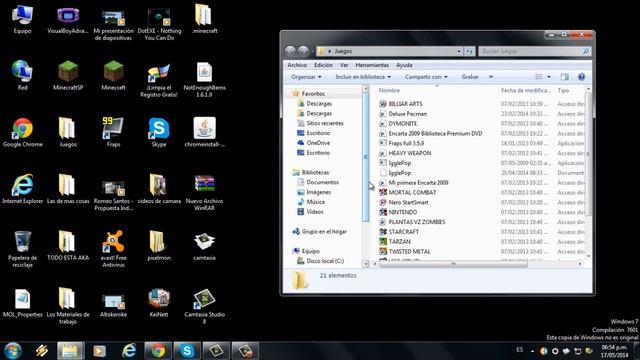Screen dimensions: 640x360
Task: Select the Papelera de reciclaje icon
Action: point(22,249)
